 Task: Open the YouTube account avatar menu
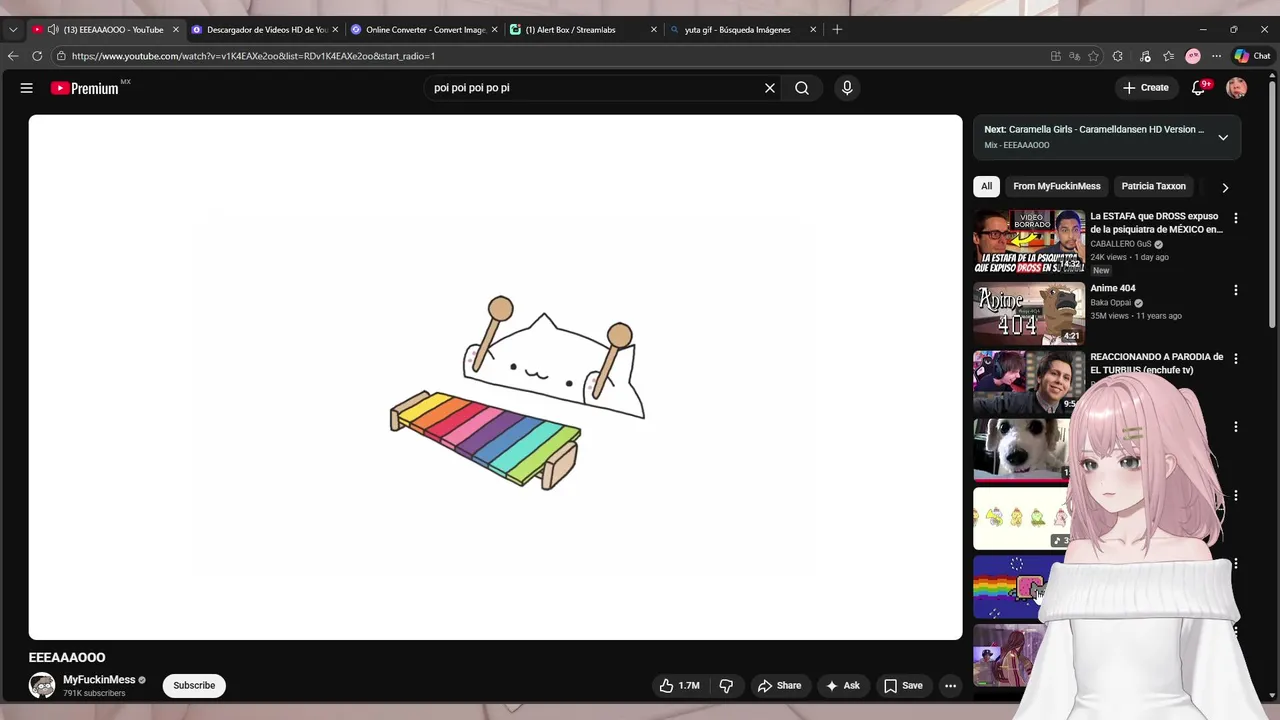click(1236, 88)
